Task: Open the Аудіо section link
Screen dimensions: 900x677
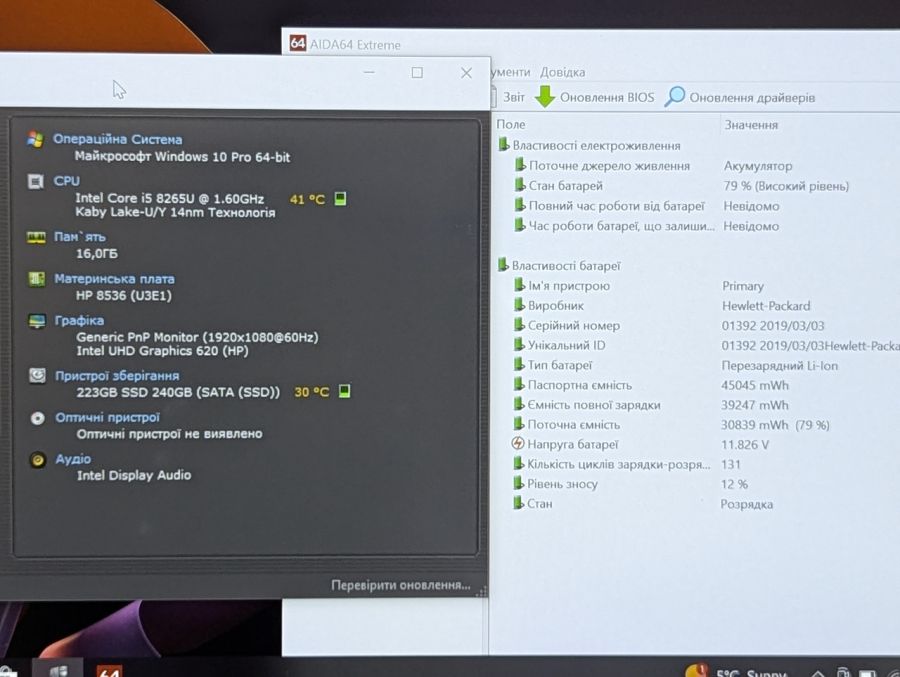Action: (73, 459)
